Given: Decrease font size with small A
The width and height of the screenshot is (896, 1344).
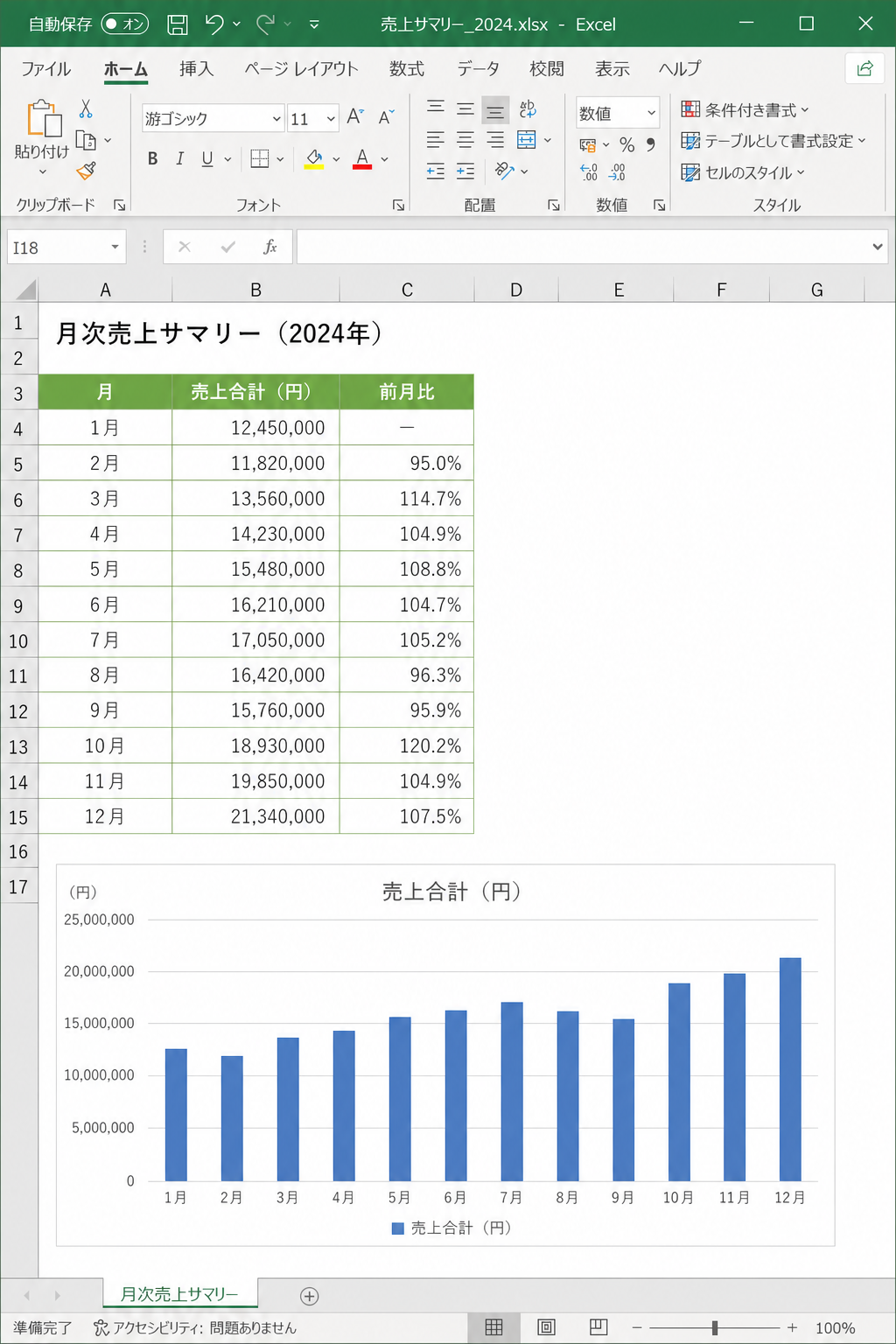Looking at the screenshot, I should tap(386, 116).
